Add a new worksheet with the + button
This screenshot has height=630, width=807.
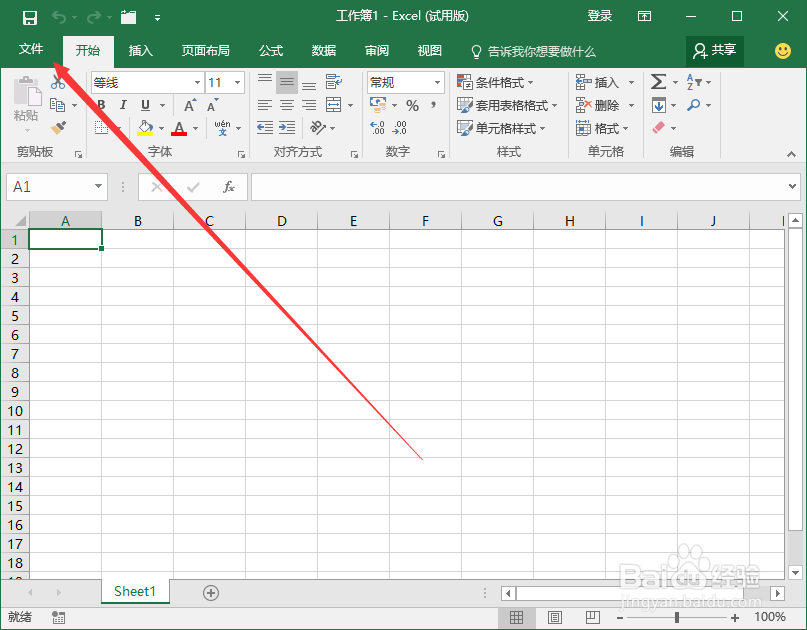(210, 592)
